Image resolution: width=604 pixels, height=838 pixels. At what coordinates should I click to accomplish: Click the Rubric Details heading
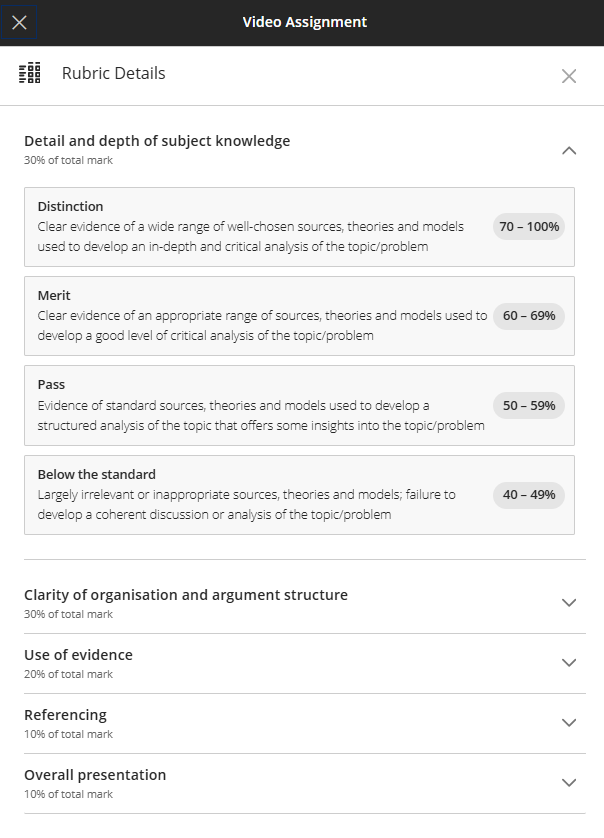coord(113,73)
